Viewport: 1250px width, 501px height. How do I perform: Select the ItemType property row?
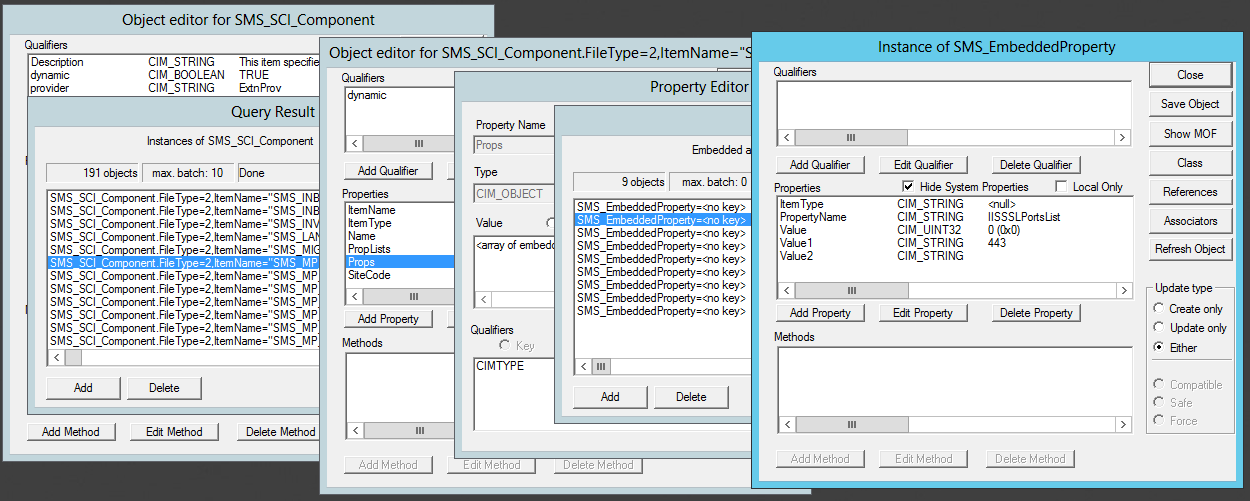(954, 204)
